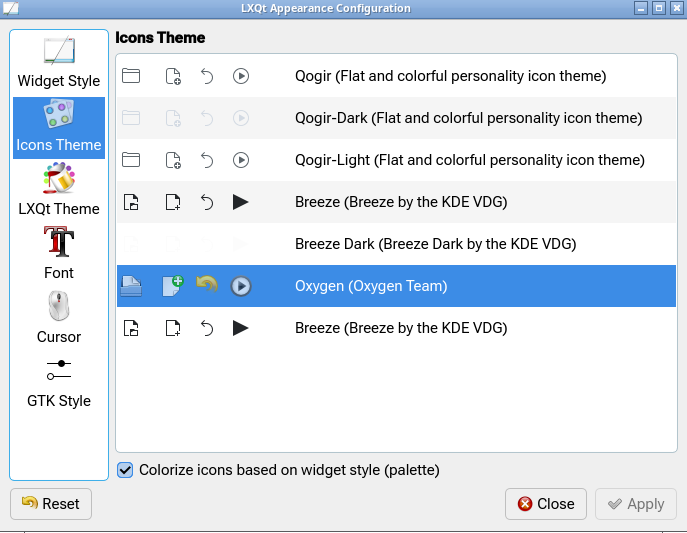The image size is (687, 533).
Task: Click the new document icon in Qogir-Light row
Action: coord(173,160)
